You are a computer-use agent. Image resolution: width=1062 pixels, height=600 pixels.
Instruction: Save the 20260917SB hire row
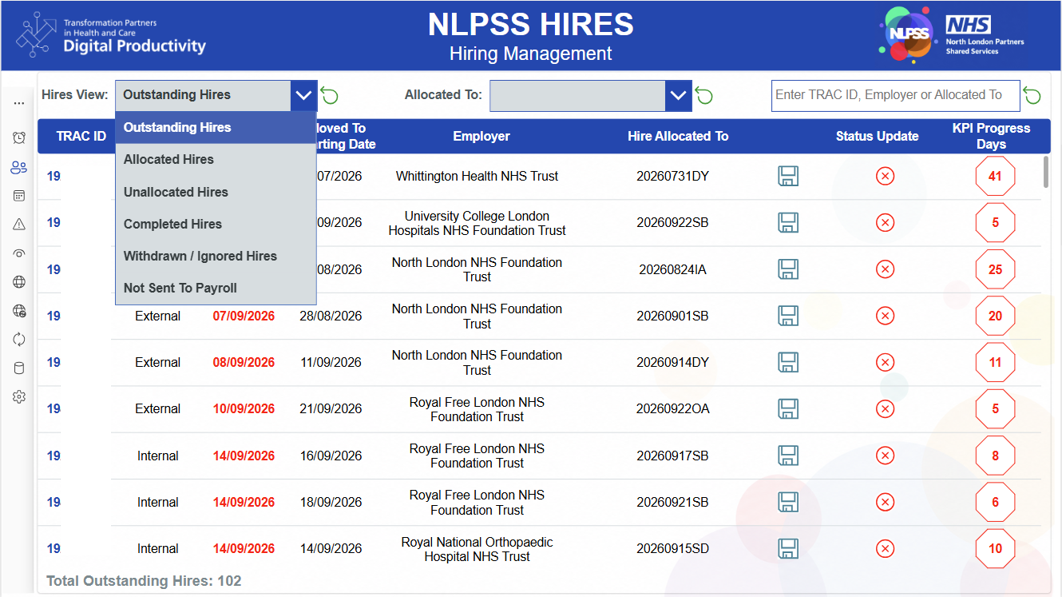pos(788,456)
